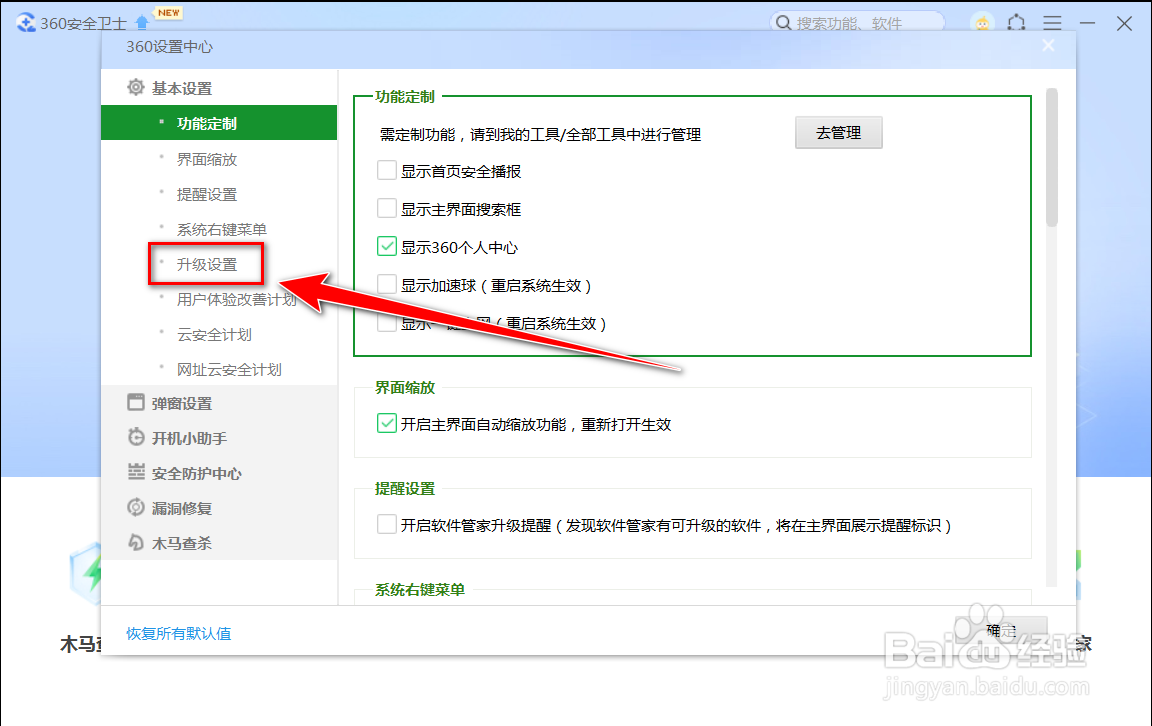This screenshot has height=726, width=1152.
Task: Select 网址云安全计划 in sidebar
Action: click(x=228, y=369)
